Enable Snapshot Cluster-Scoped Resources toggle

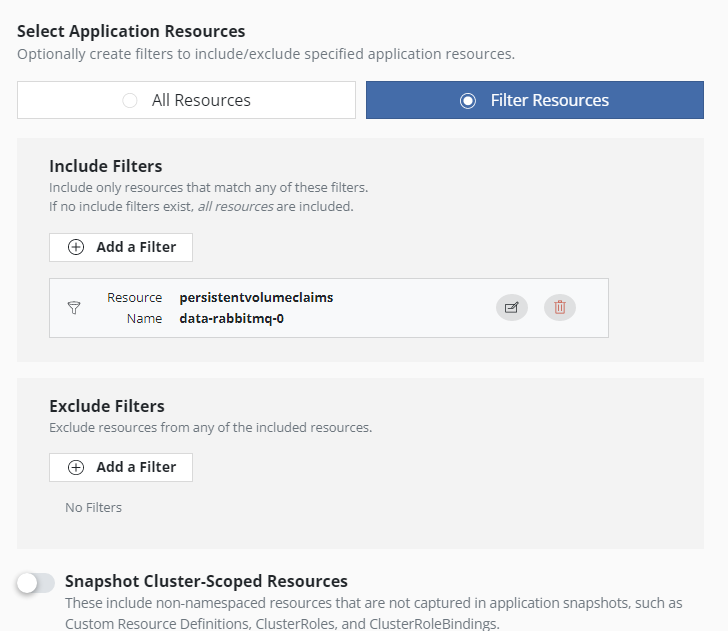click(36, 583)
